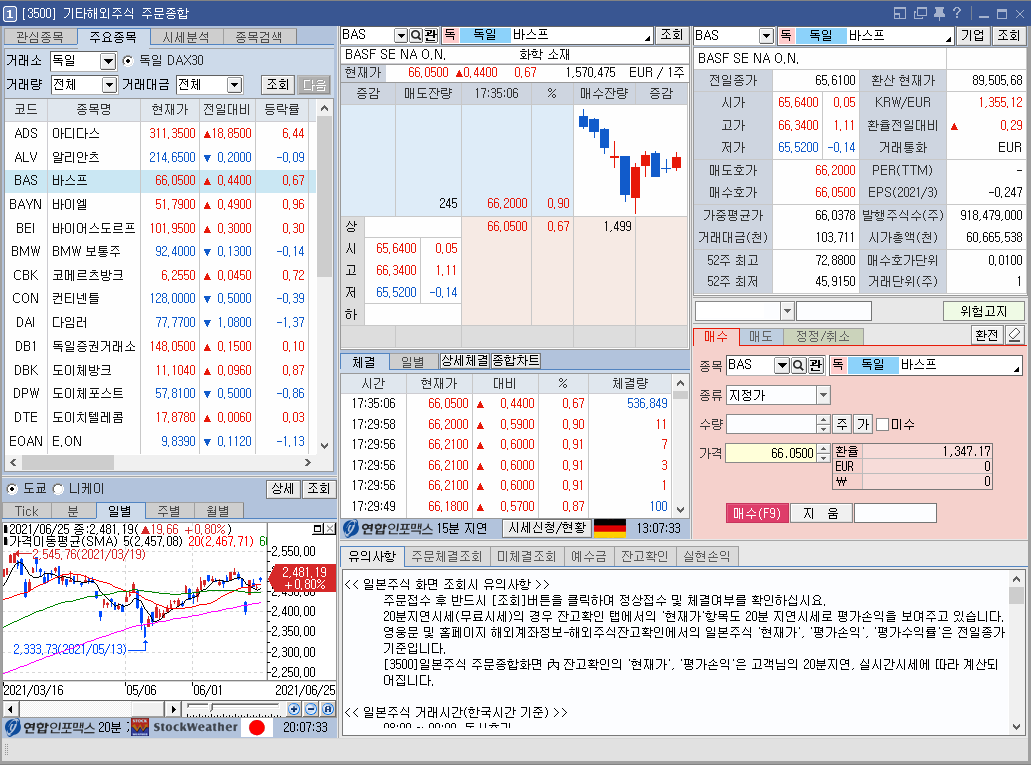Switch to 관심종목 tab
1031x765 pixels.
pyautogui.click(x=40, y=37)
